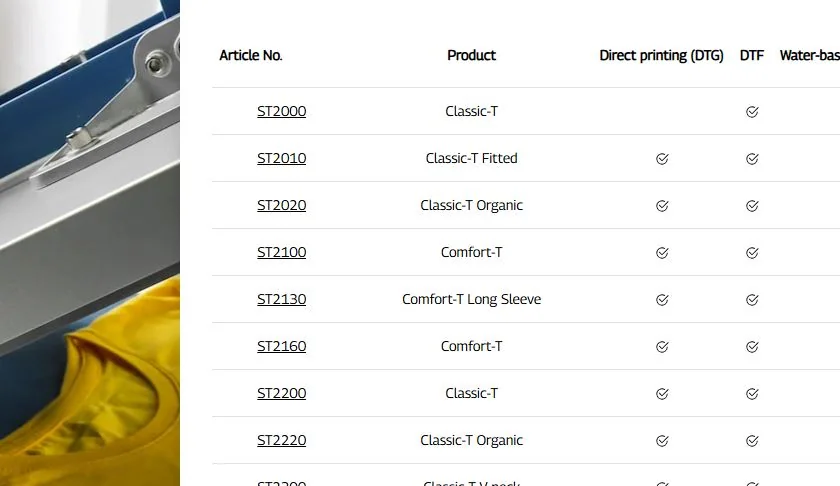Click DTF checkmark for Comfort-T Long Sleeve
The width and height of the screenshot is (840, 486).
[x=752, y=300]
